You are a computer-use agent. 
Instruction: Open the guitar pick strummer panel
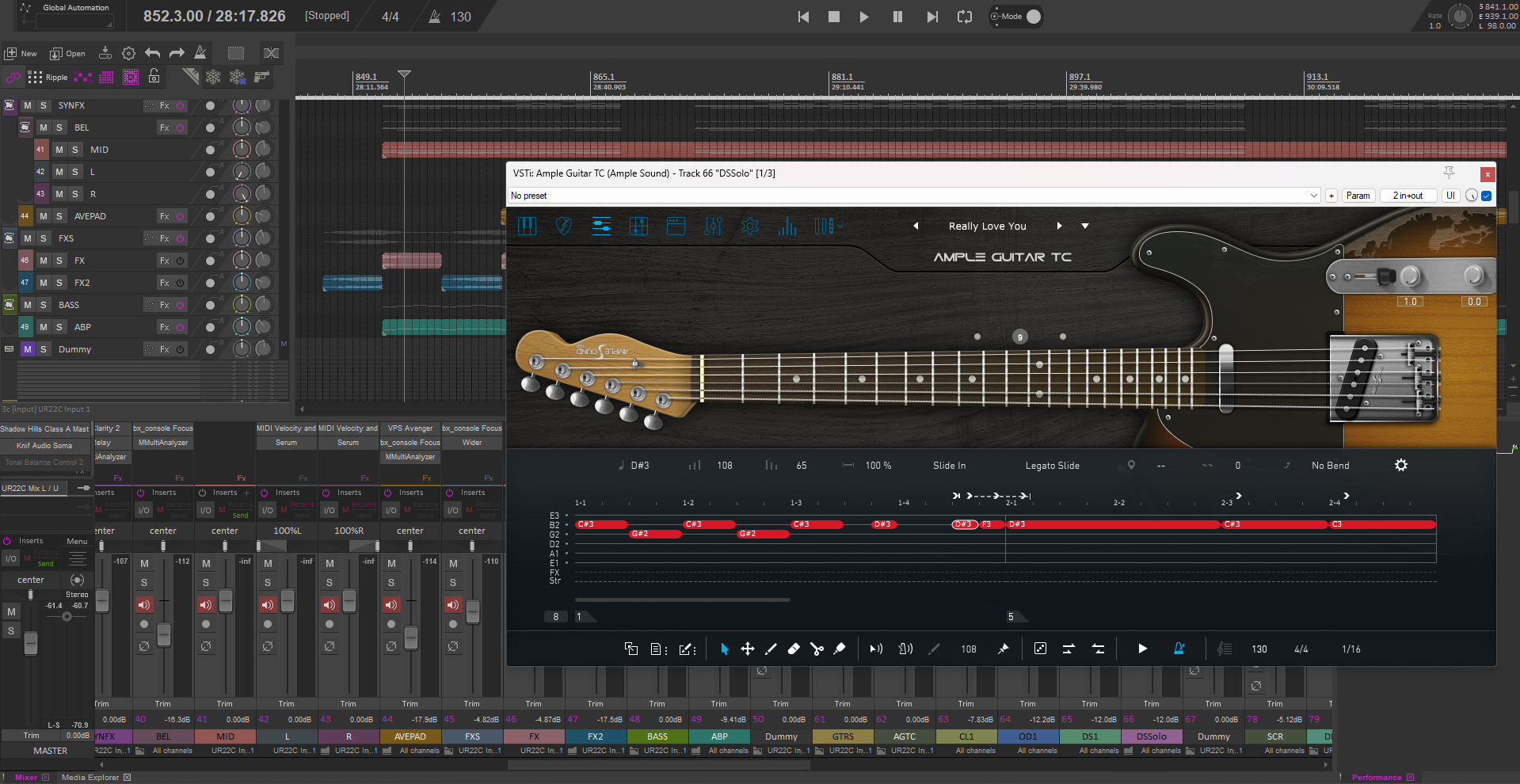pos(564,226)
